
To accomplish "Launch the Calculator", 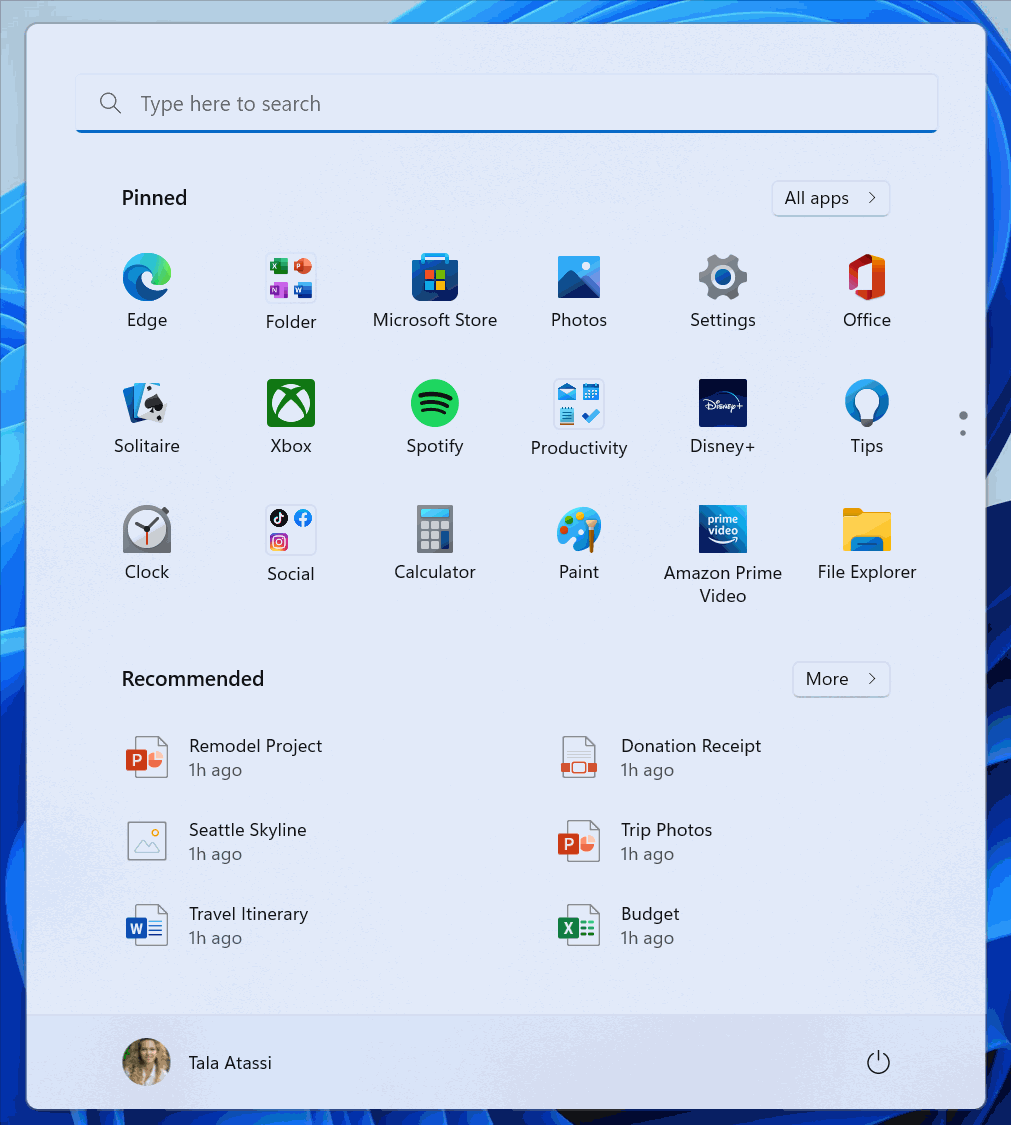I will [434, 529].
